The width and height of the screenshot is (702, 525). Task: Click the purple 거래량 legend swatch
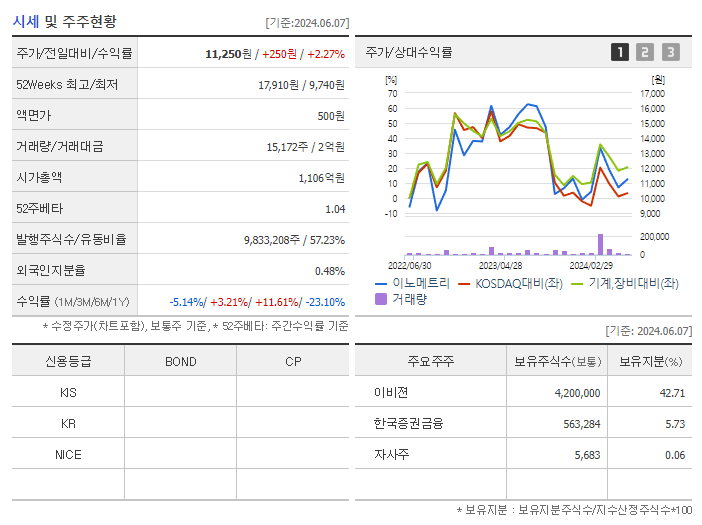[x=381, y=299]
